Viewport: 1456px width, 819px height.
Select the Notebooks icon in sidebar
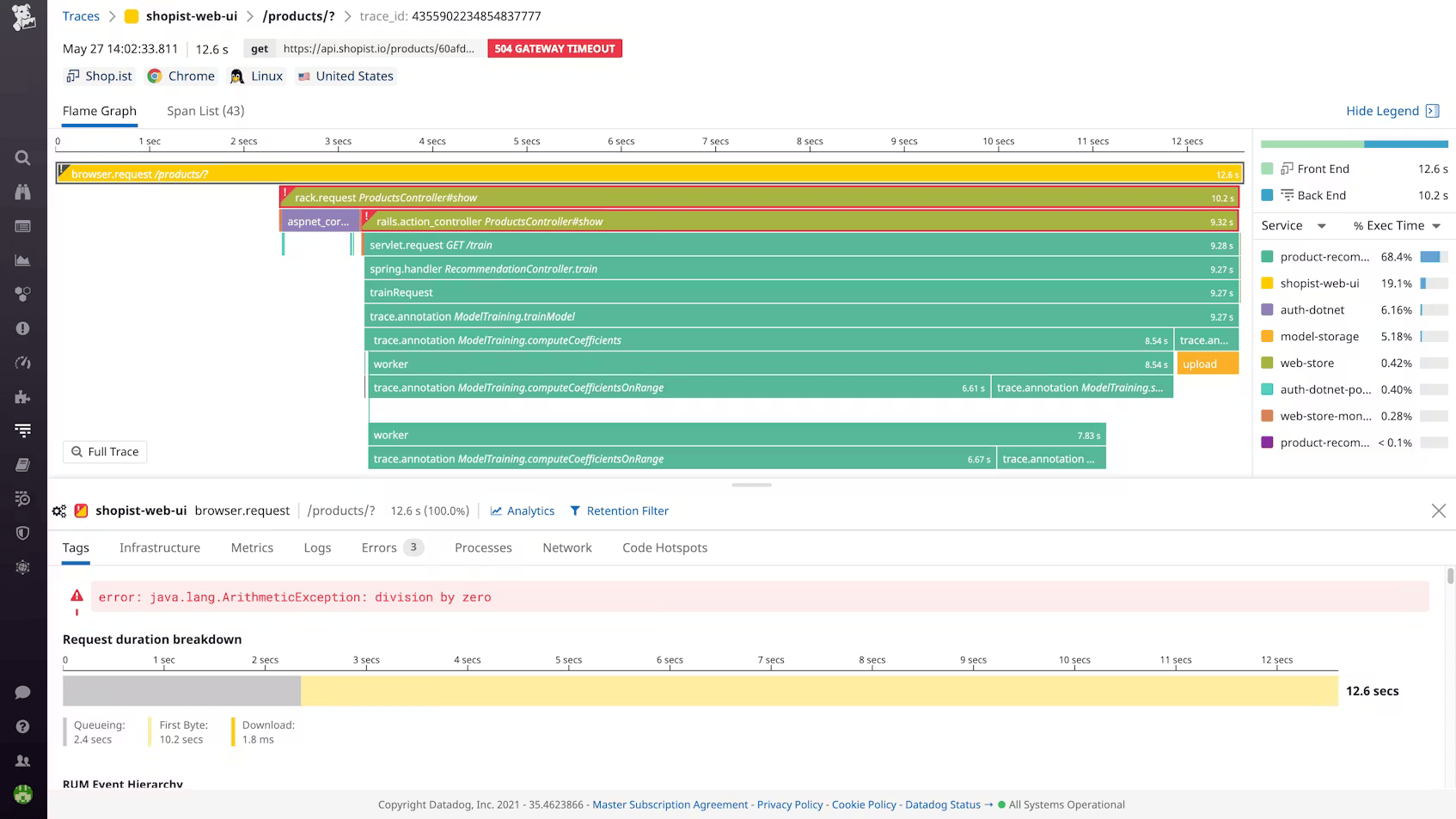coord(22,464)
